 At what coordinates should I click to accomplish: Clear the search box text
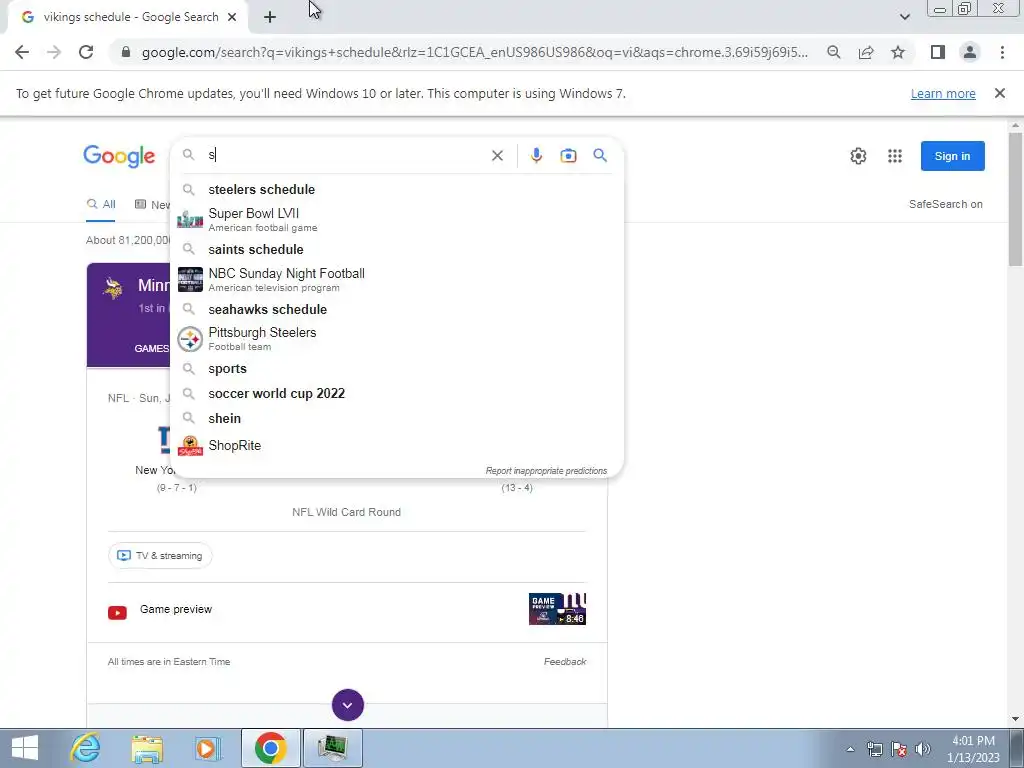497,155
